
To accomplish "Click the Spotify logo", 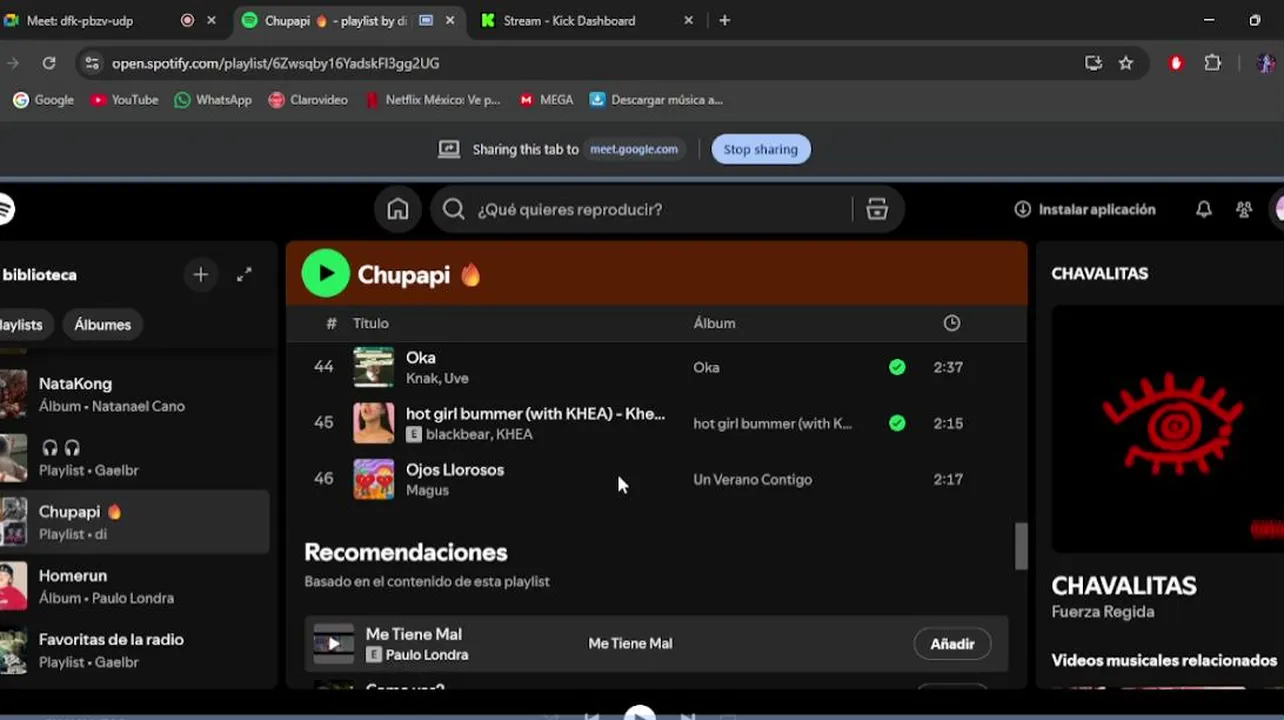I will pos(5,209).
